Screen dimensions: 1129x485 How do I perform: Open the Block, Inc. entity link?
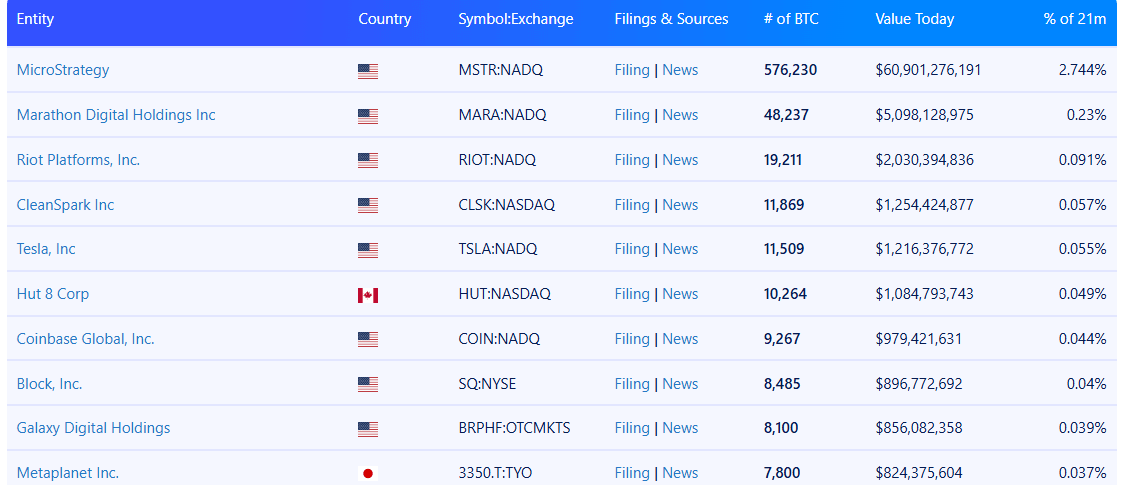pyautogui.click(x=50, y=384)
